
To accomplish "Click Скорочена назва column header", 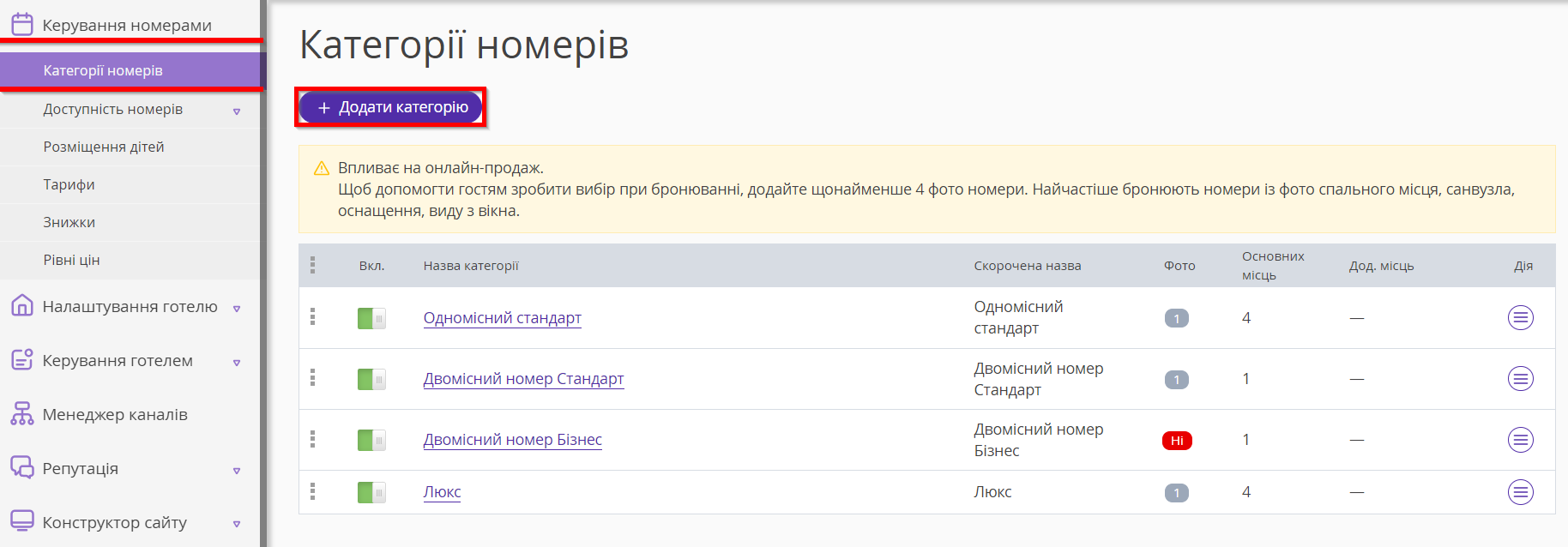I will click(1027, 266).
